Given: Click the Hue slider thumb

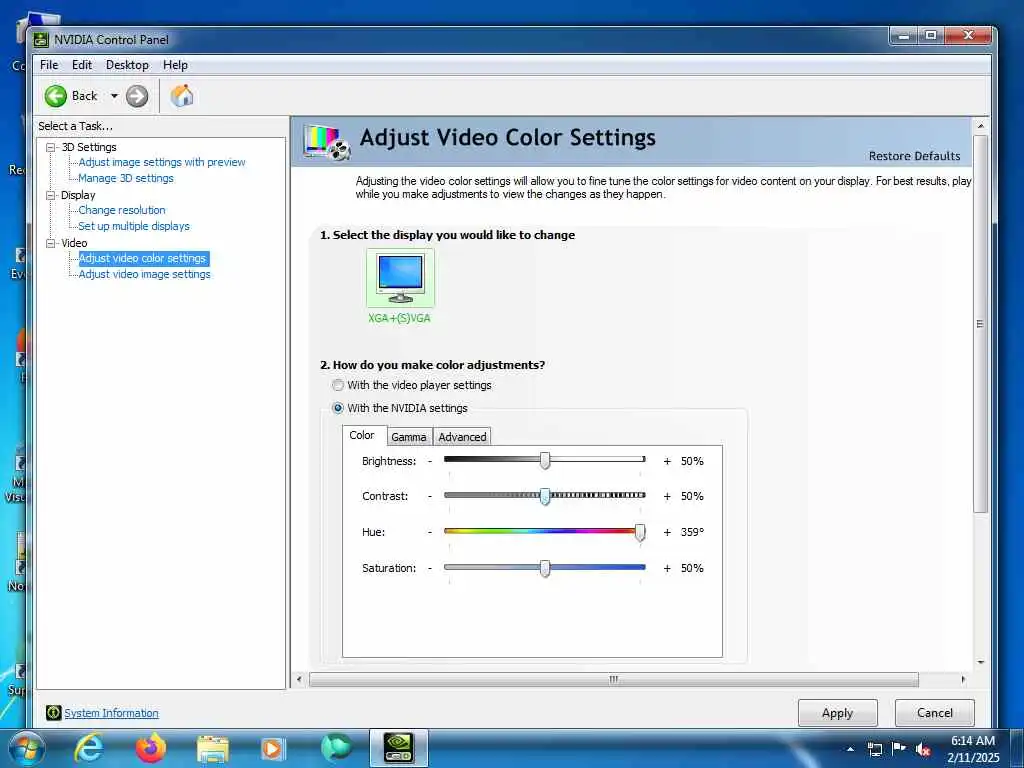Looking at the screenshot, I should click(x=640, y=532).
